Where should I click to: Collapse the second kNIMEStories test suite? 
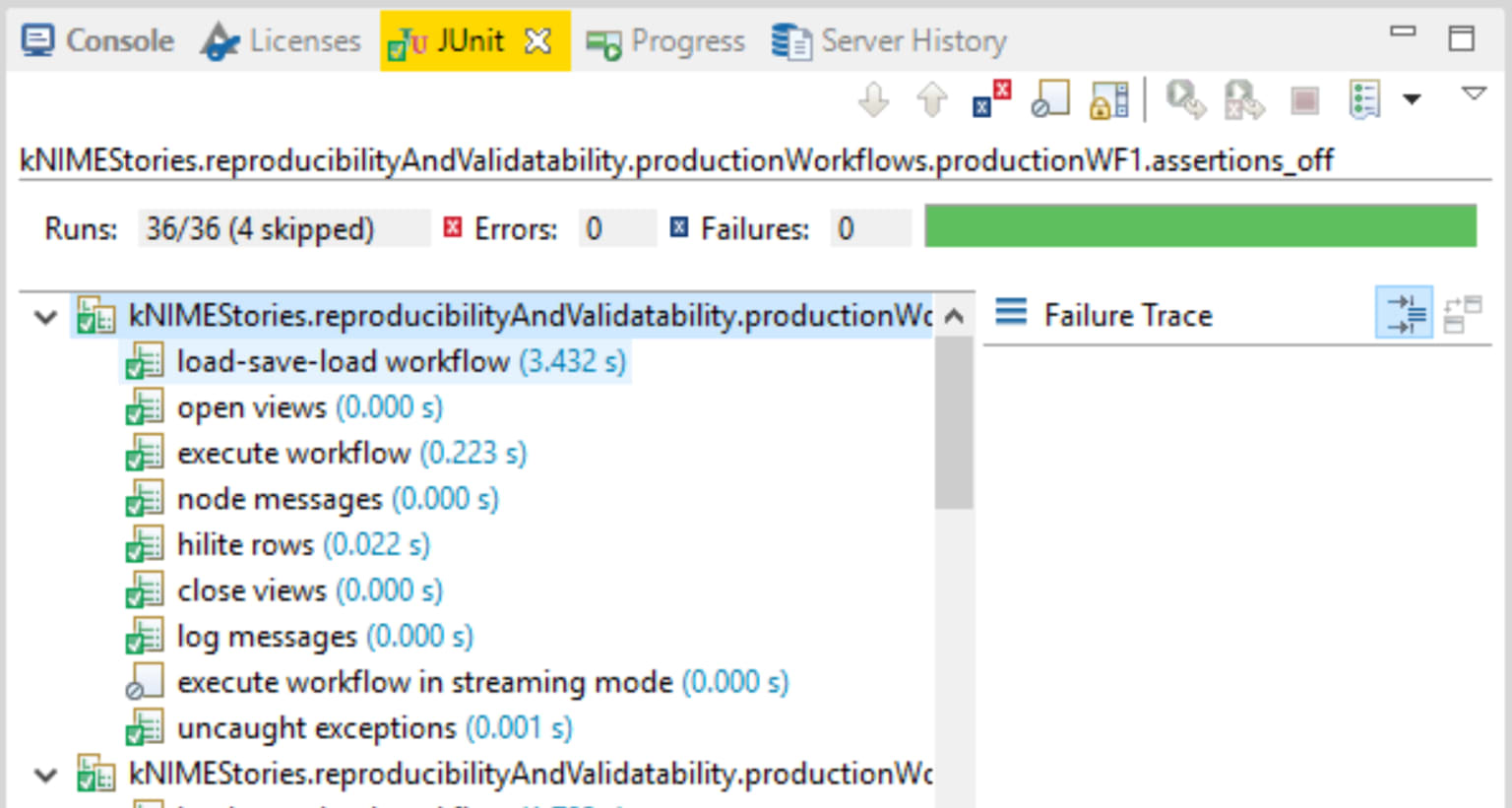coord(45,776)
